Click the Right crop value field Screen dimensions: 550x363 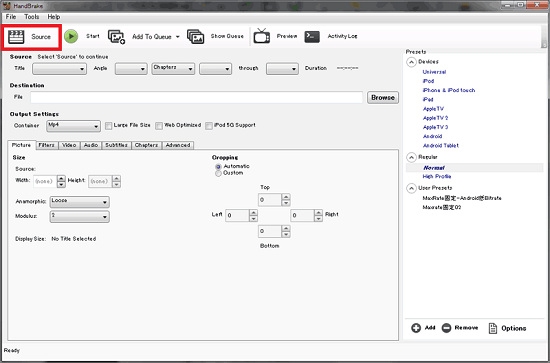302,215
